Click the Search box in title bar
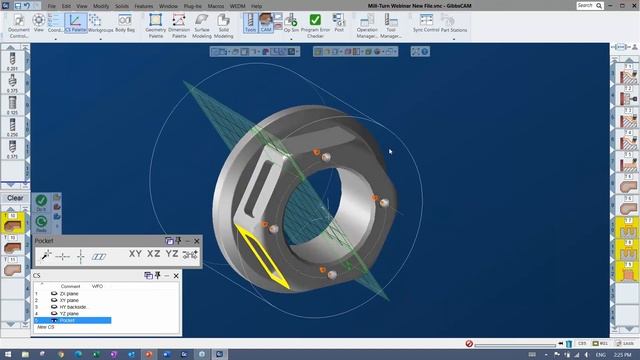 (589, 5)
